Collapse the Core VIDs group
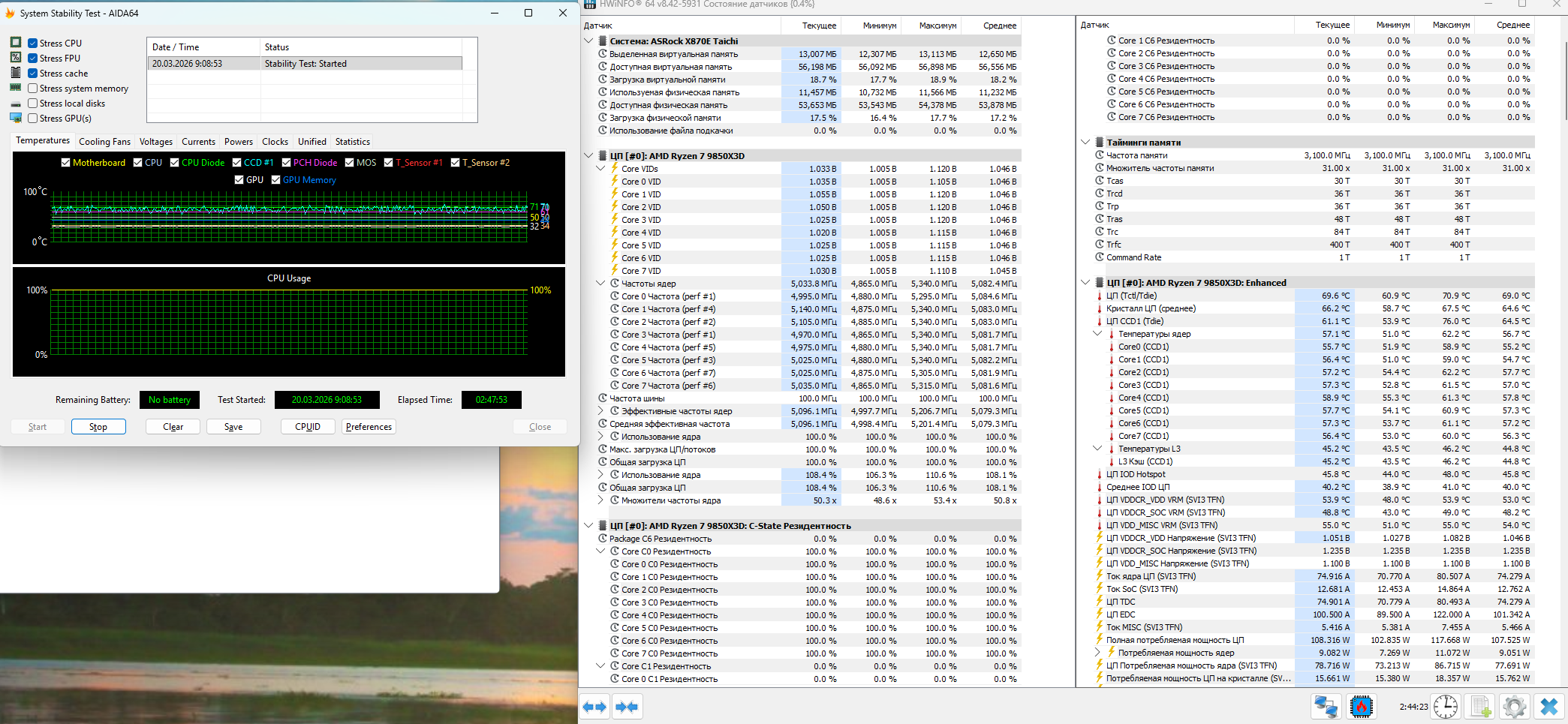 pyautogui.click(x=600, y=168)
